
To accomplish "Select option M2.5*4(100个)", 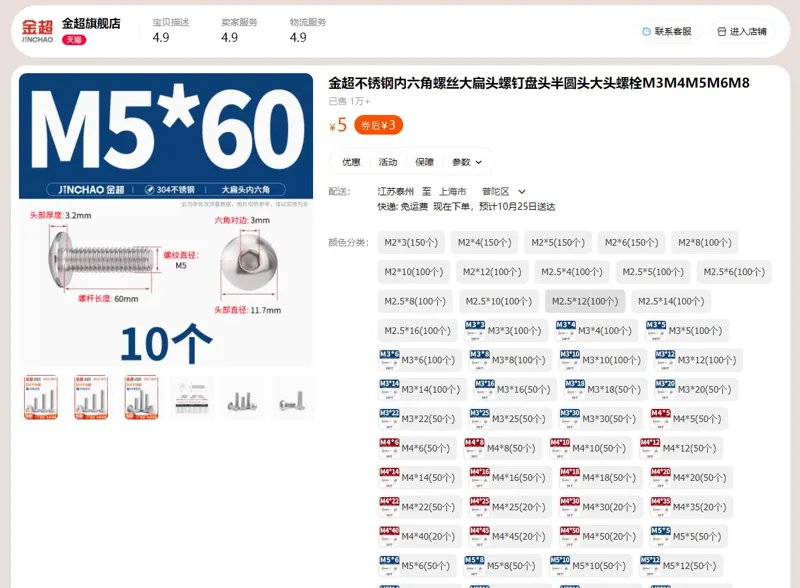I will pos(572,272).
